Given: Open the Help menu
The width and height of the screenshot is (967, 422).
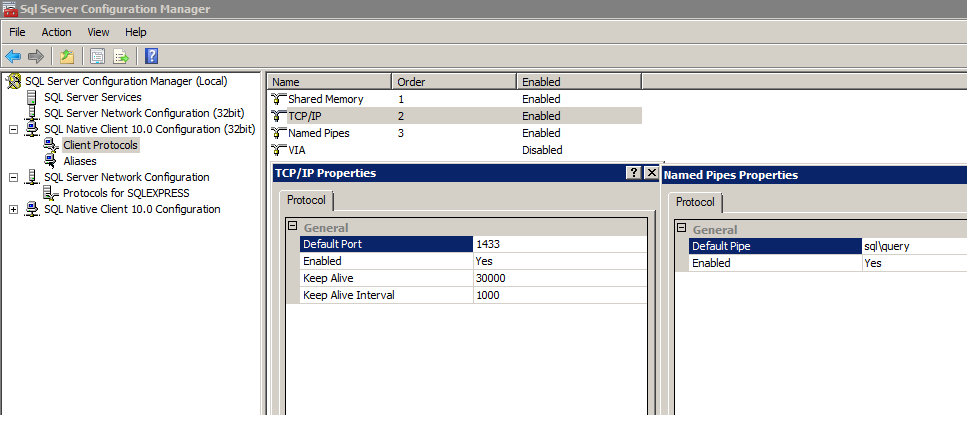Looking at the screenshot, I should point(136,32).
